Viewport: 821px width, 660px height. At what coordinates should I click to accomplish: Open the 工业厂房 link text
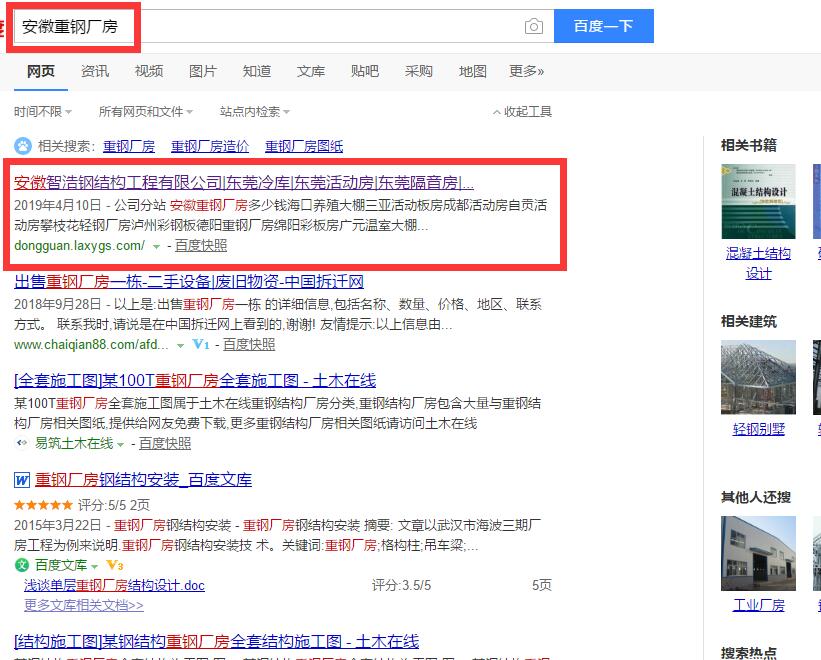click(759, 605)
